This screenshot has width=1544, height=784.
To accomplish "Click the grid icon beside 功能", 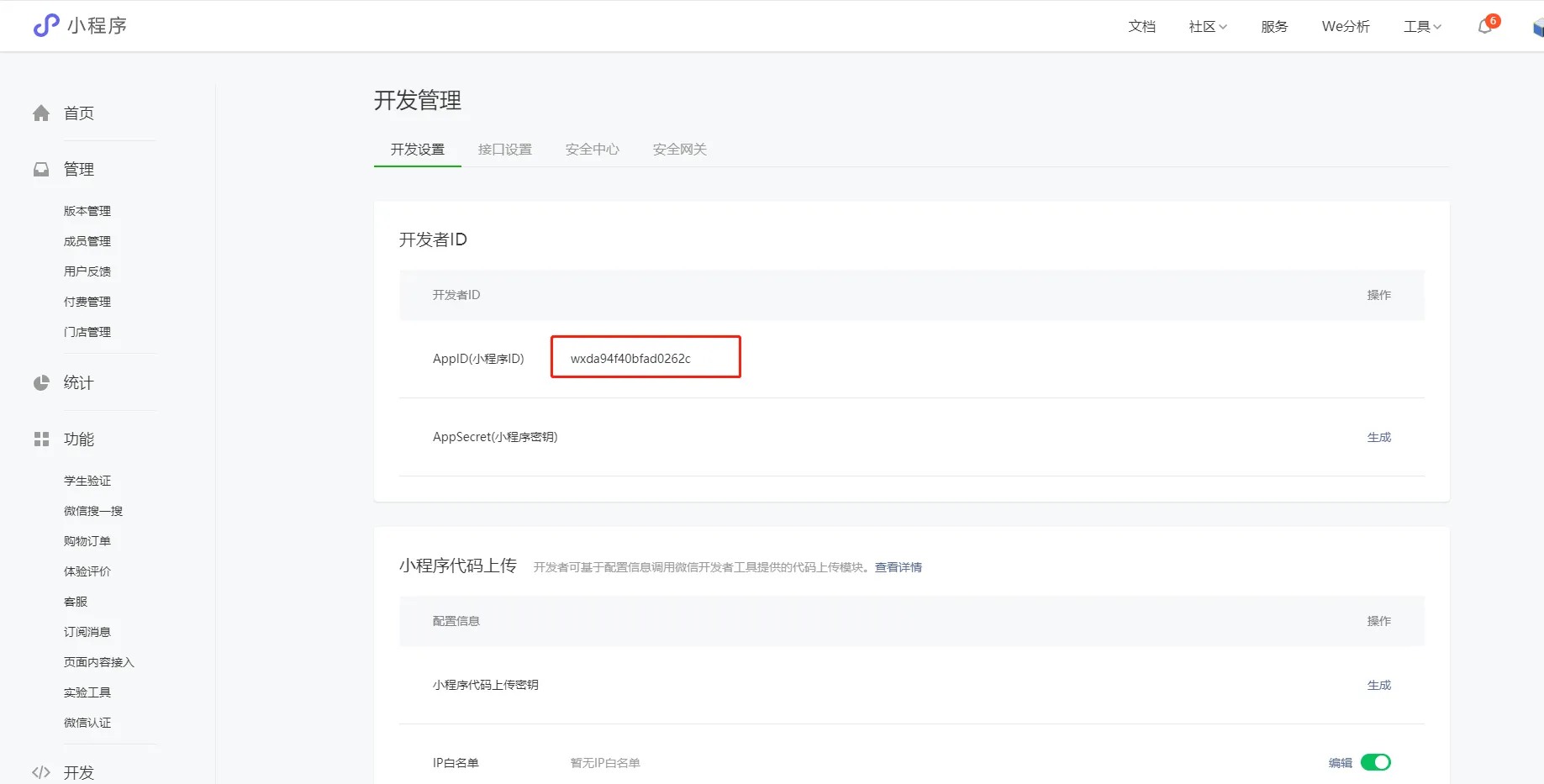I will (41, 439).
